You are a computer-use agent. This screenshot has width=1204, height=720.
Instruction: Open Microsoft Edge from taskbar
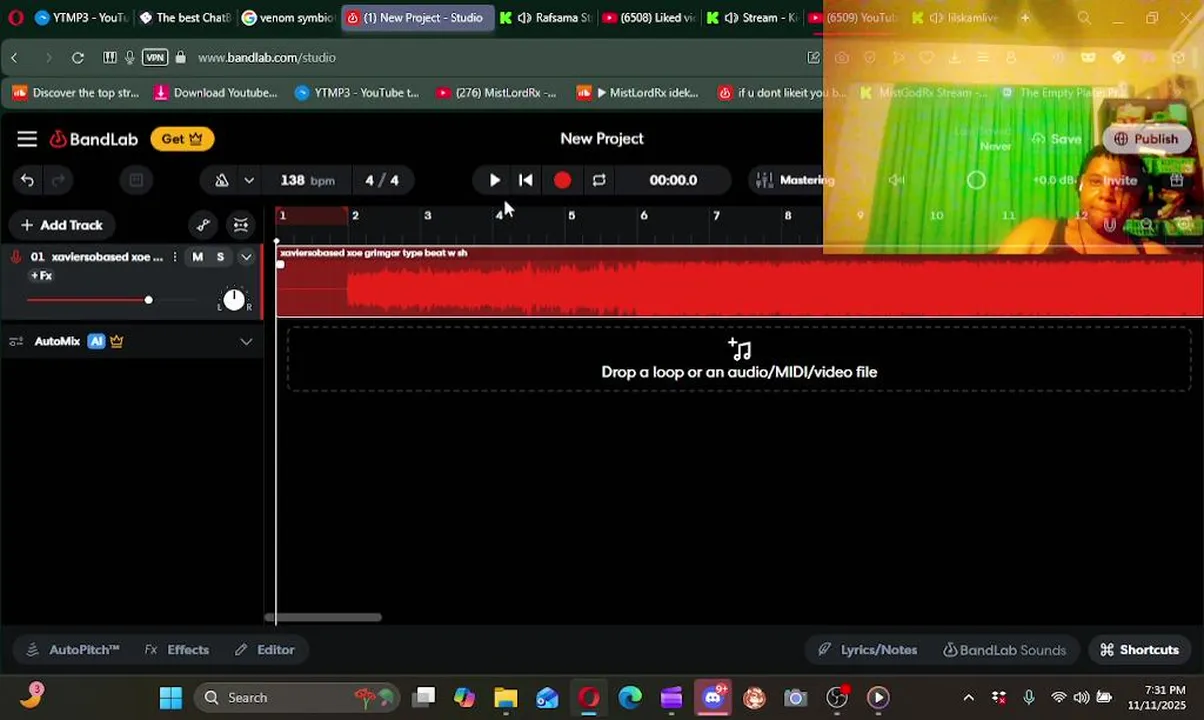click(x=630, y=698)
